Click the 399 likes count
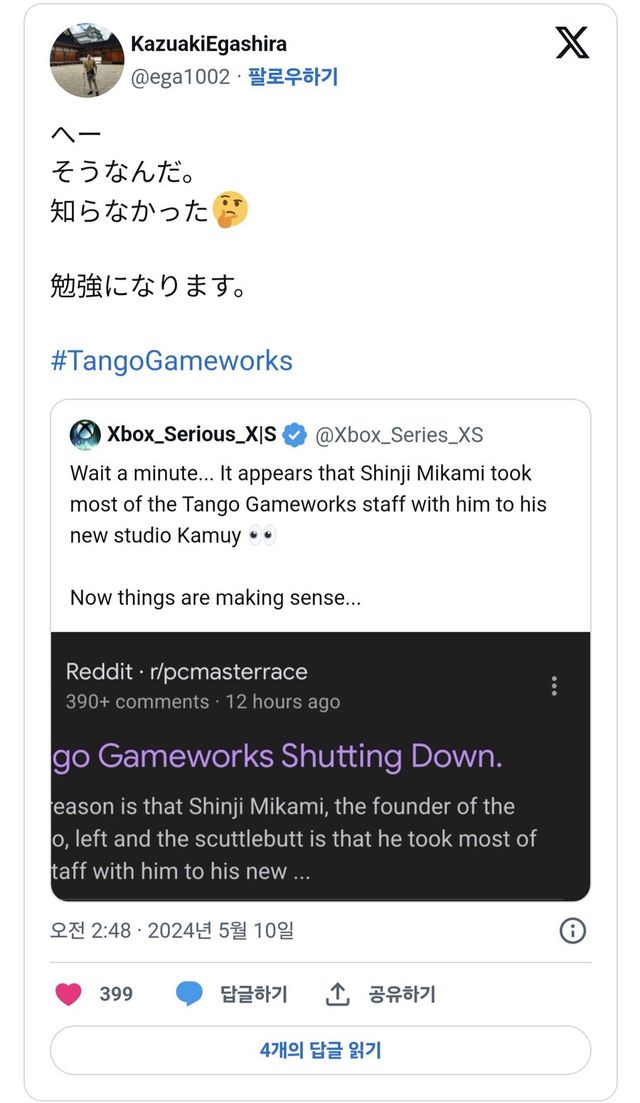Viewport: 640px width, 1103px height. pyautogui.click(x=116, y=994)
